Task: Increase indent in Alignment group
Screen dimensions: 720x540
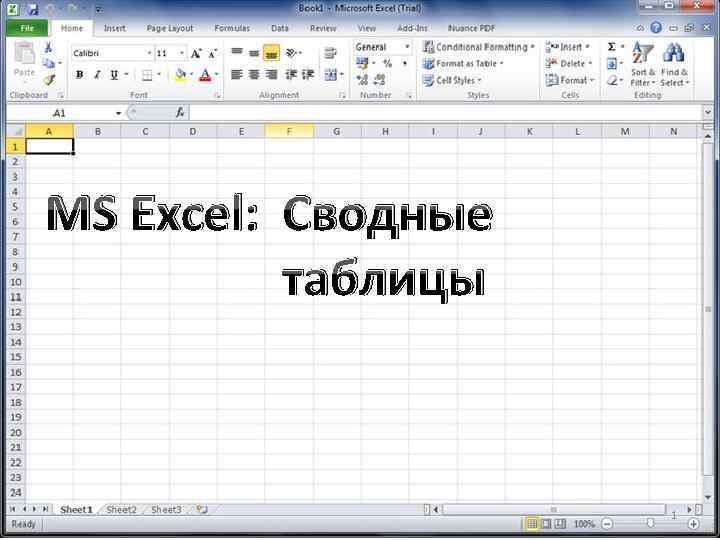Action: click(x=308, y=74)
